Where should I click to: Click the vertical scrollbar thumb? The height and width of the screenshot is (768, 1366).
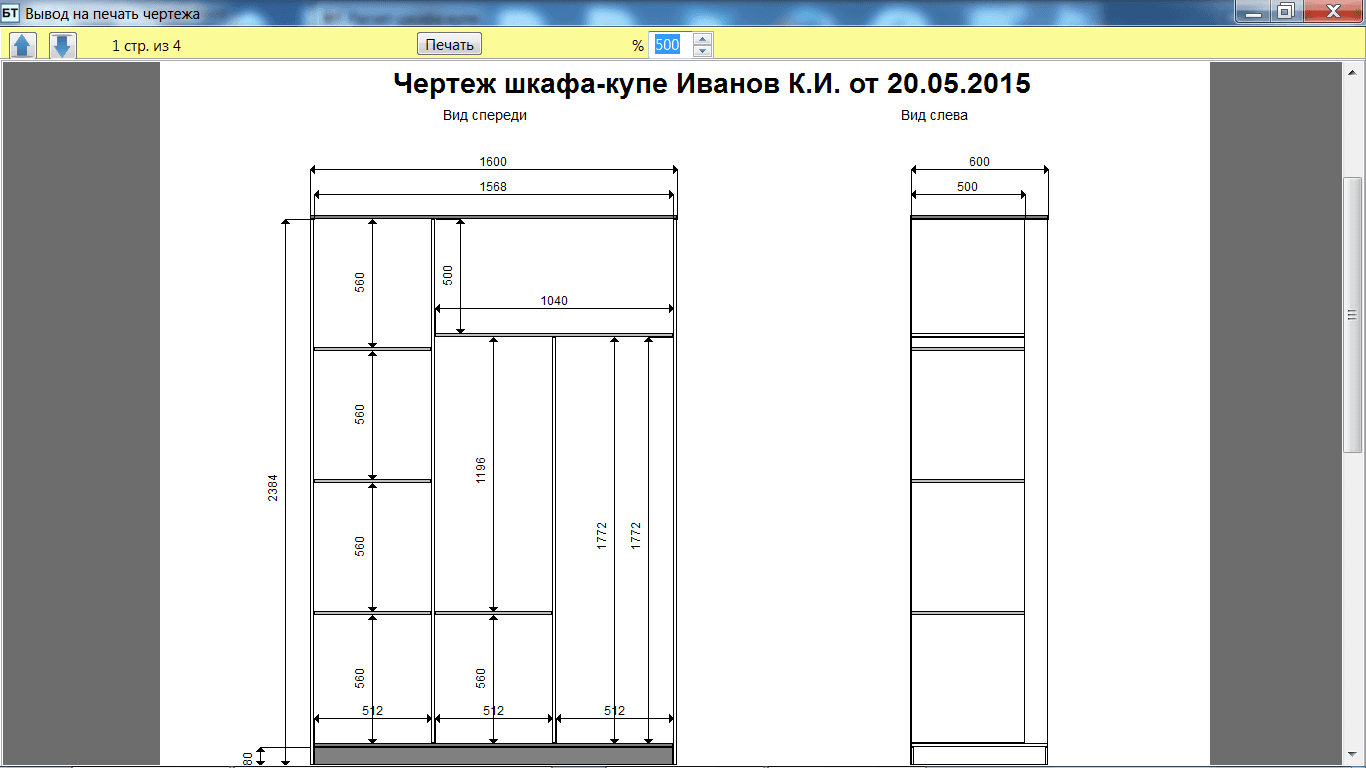[x=1353, y=315]
